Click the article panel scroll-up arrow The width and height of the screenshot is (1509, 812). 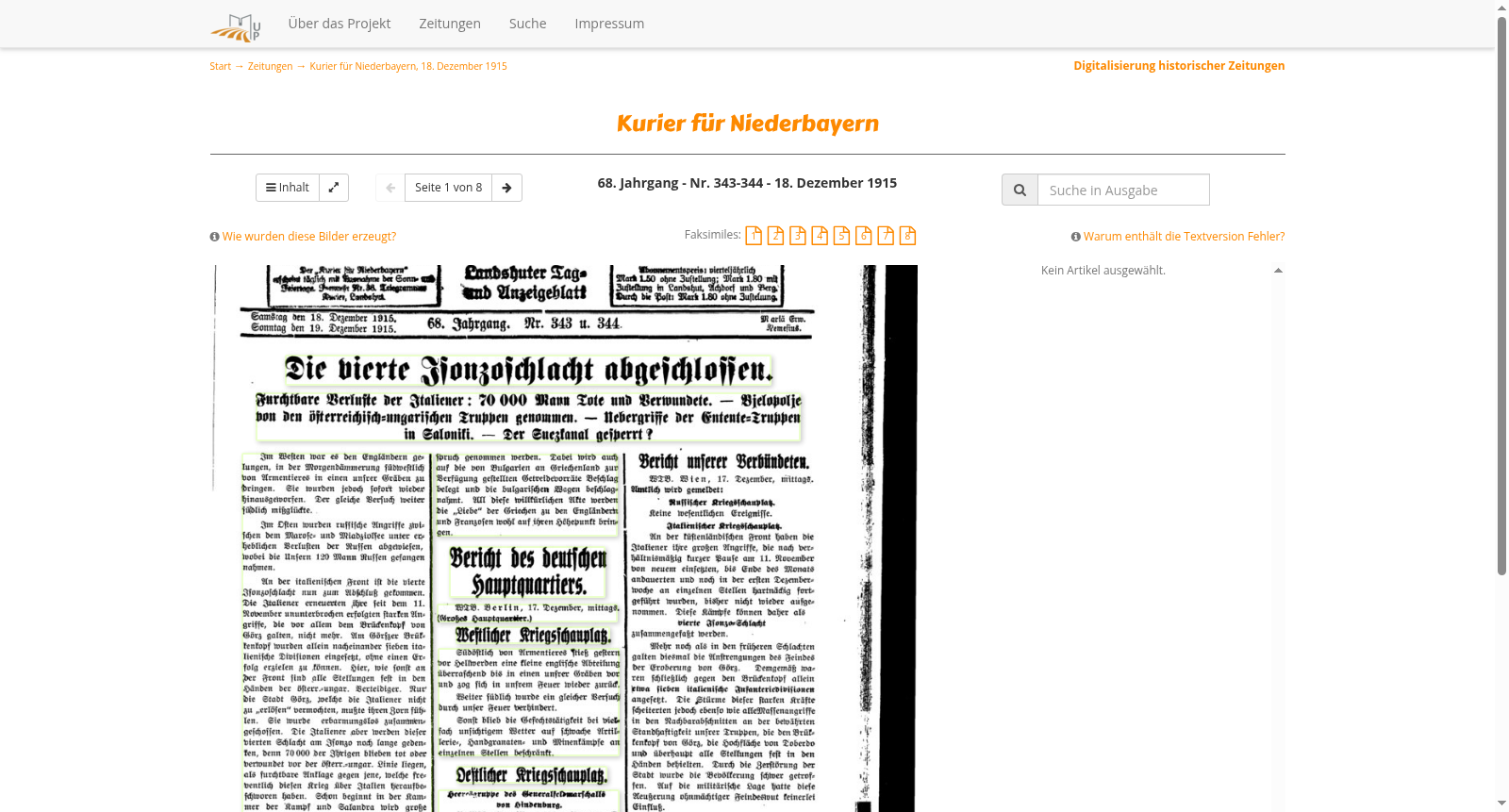point(1278,271)
